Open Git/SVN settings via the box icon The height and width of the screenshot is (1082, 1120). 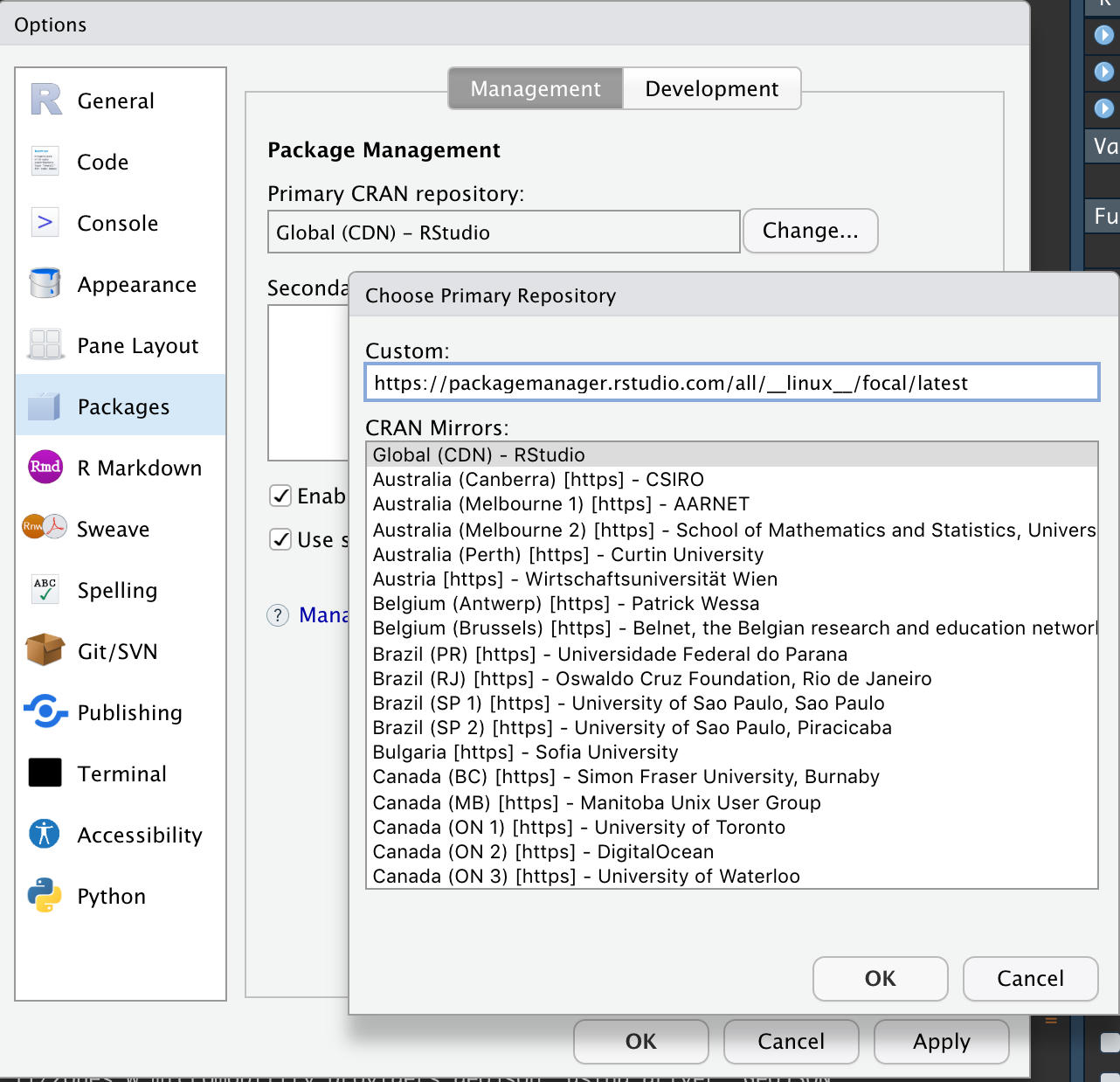[x=45, y=651]
